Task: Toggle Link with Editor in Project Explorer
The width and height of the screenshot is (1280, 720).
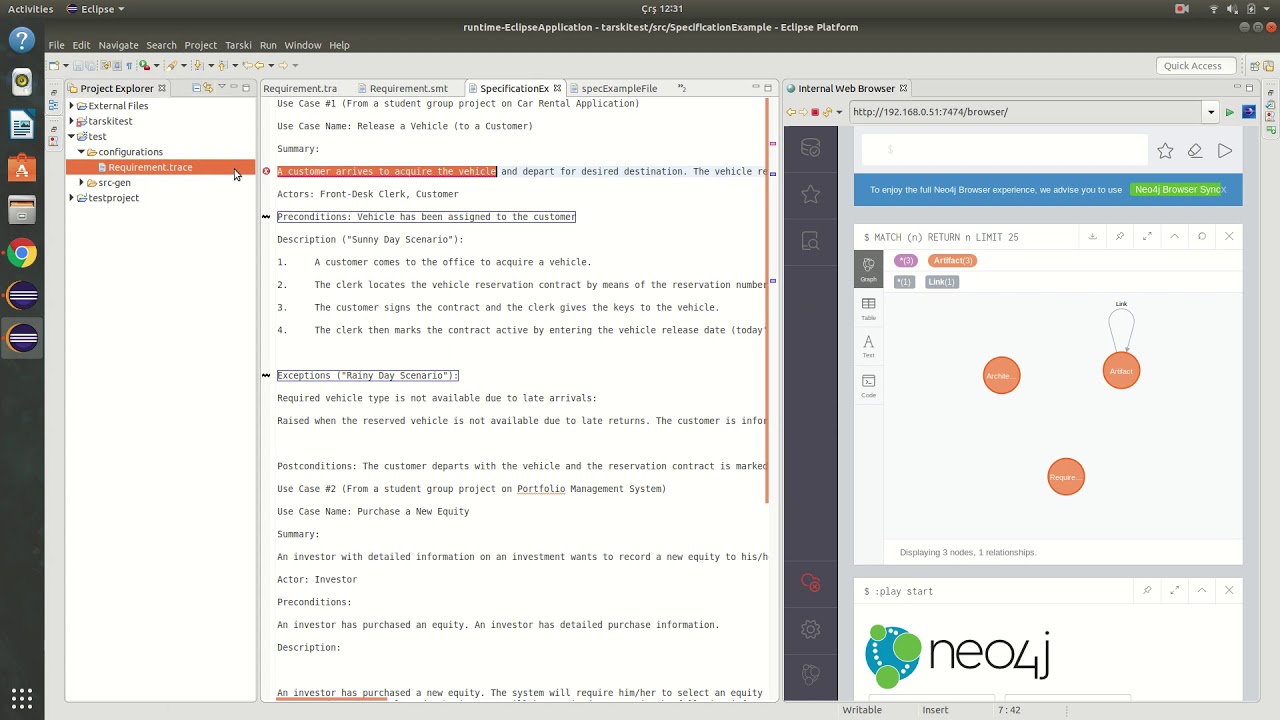Action: click(209, 88)
